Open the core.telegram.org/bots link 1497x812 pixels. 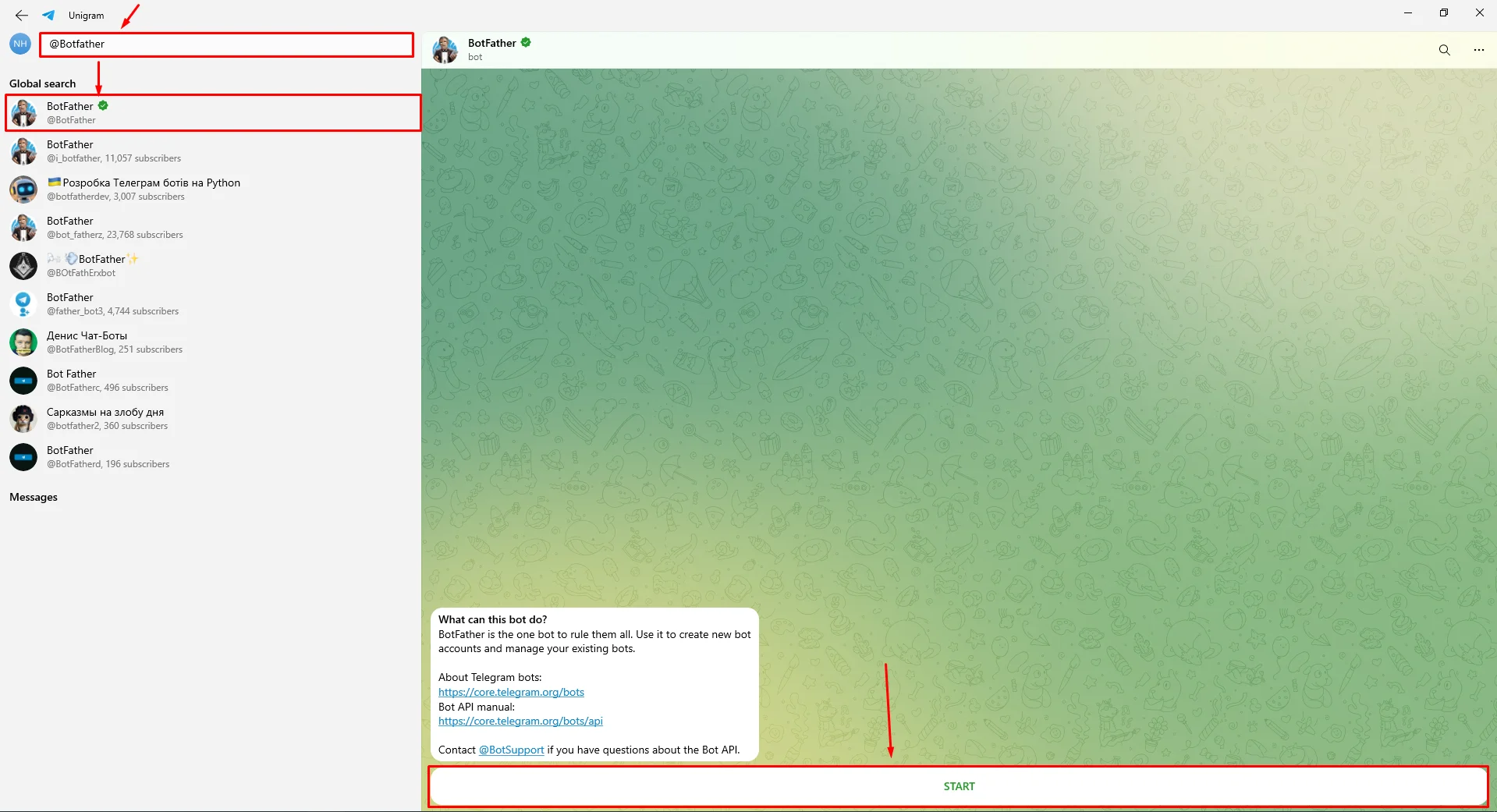[x=511, y=693]
